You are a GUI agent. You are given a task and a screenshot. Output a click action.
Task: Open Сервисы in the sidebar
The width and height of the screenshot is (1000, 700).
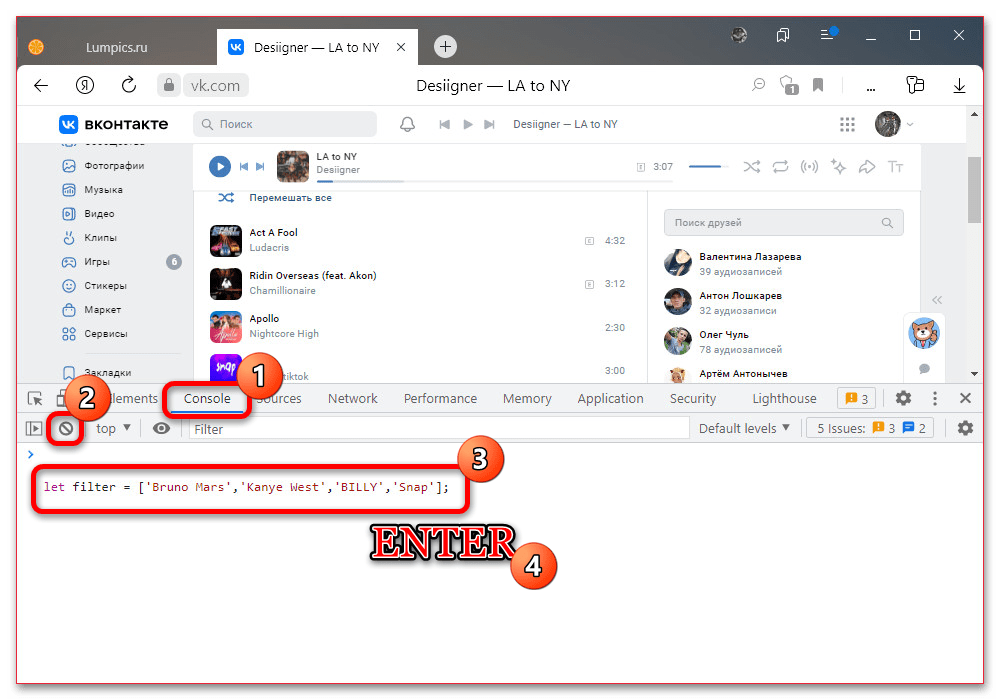click(x=95, y=334)
